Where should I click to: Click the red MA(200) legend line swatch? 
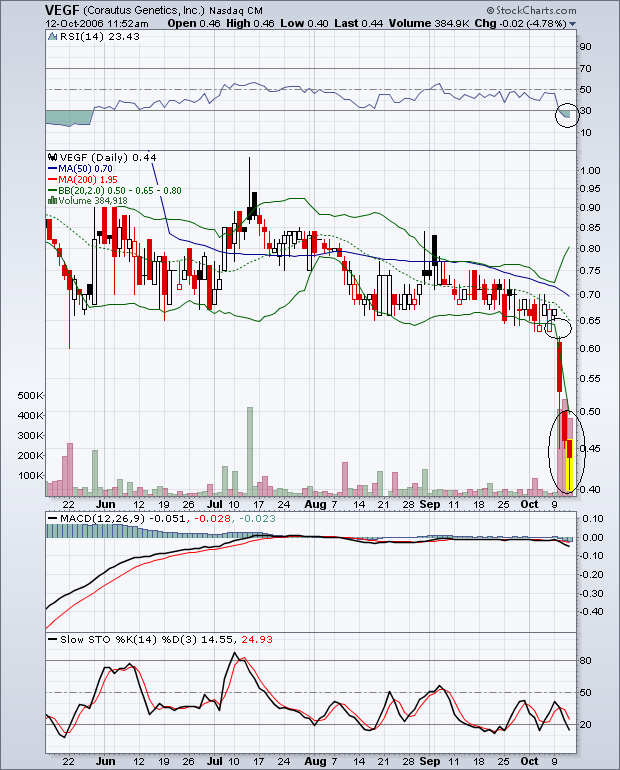[x=53, y=179]
